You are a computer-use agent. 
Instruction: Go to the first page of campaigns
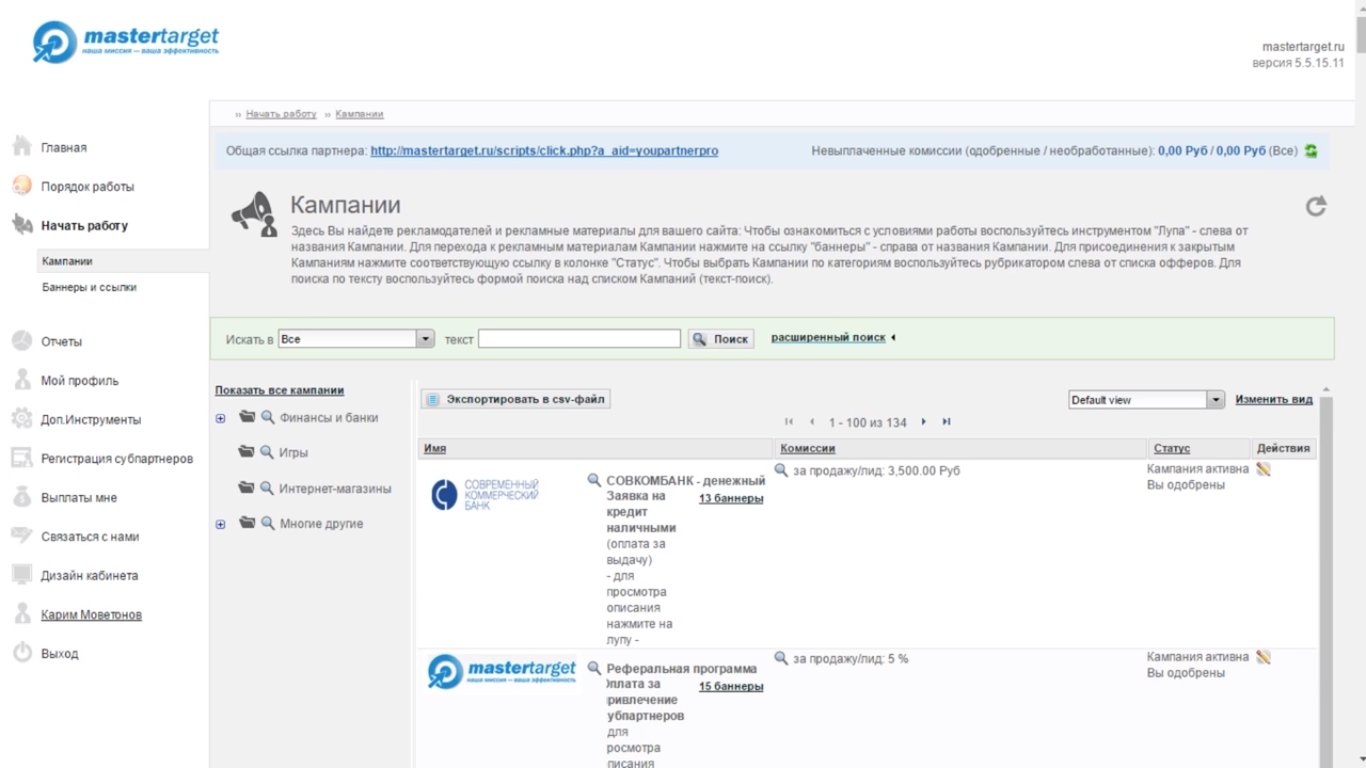pos(789,422)
